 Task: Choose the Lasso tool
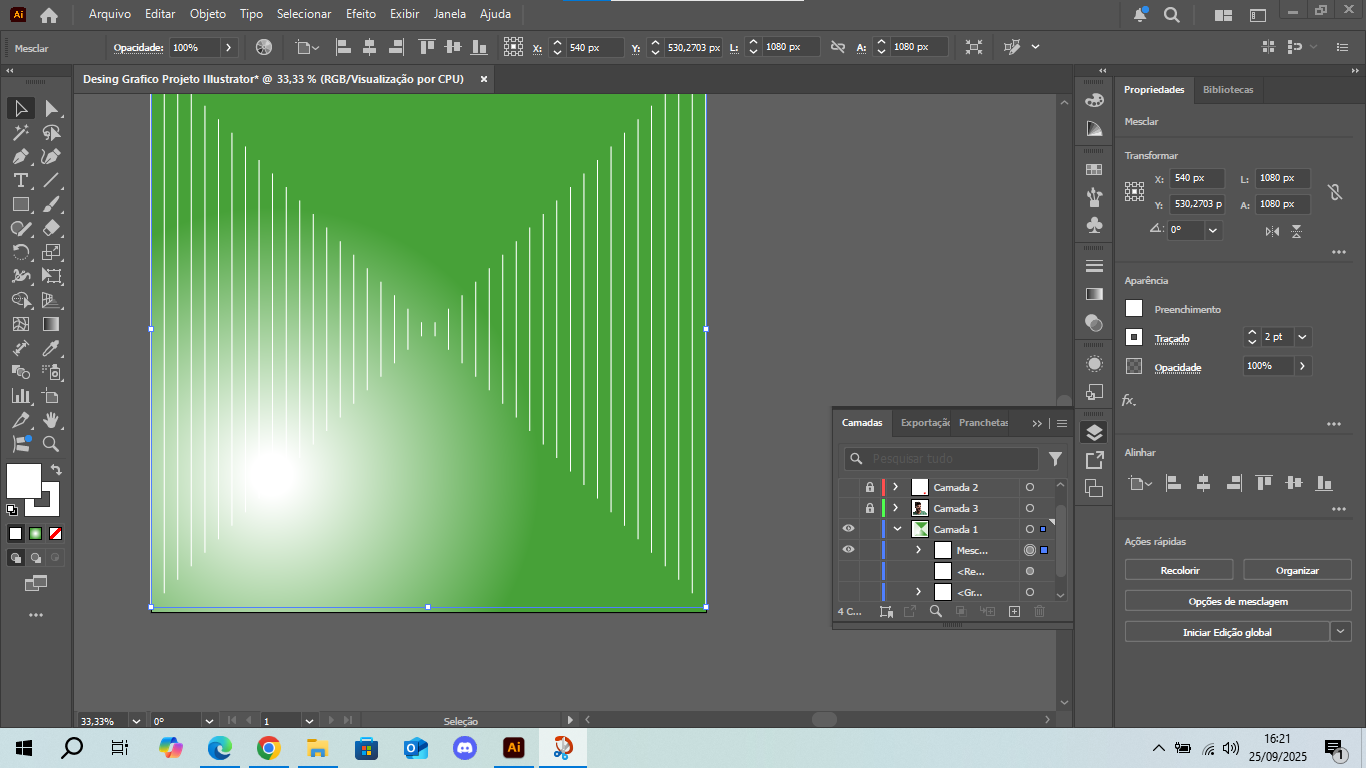pos(52,132)
